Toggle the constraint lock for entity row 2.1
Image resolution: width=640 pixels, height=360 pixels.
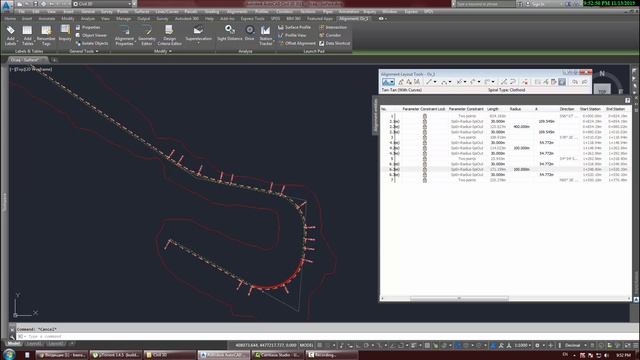424,122
